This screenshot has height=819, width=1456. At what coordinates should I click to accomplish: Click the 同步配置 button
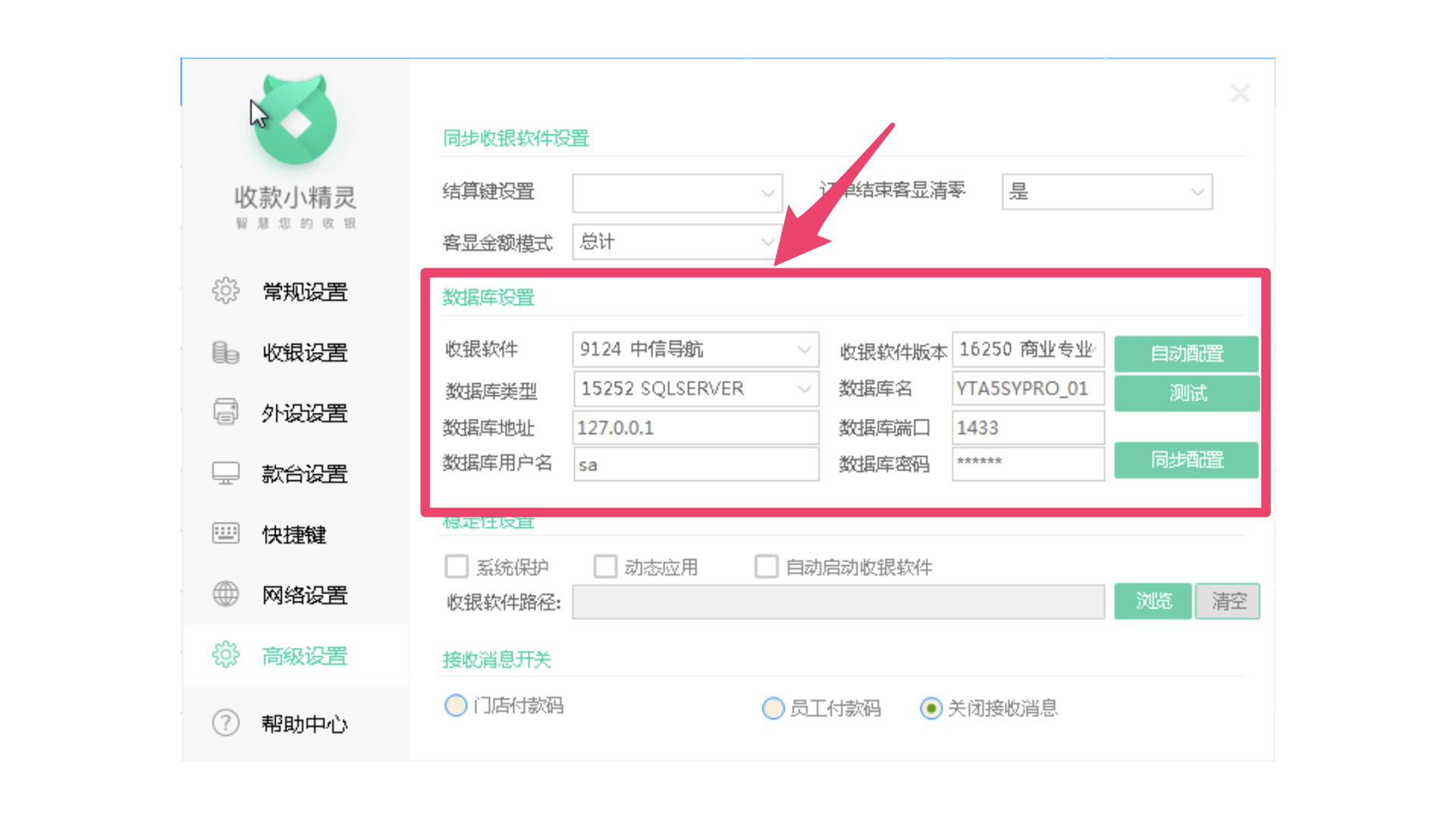(1187, 460)
